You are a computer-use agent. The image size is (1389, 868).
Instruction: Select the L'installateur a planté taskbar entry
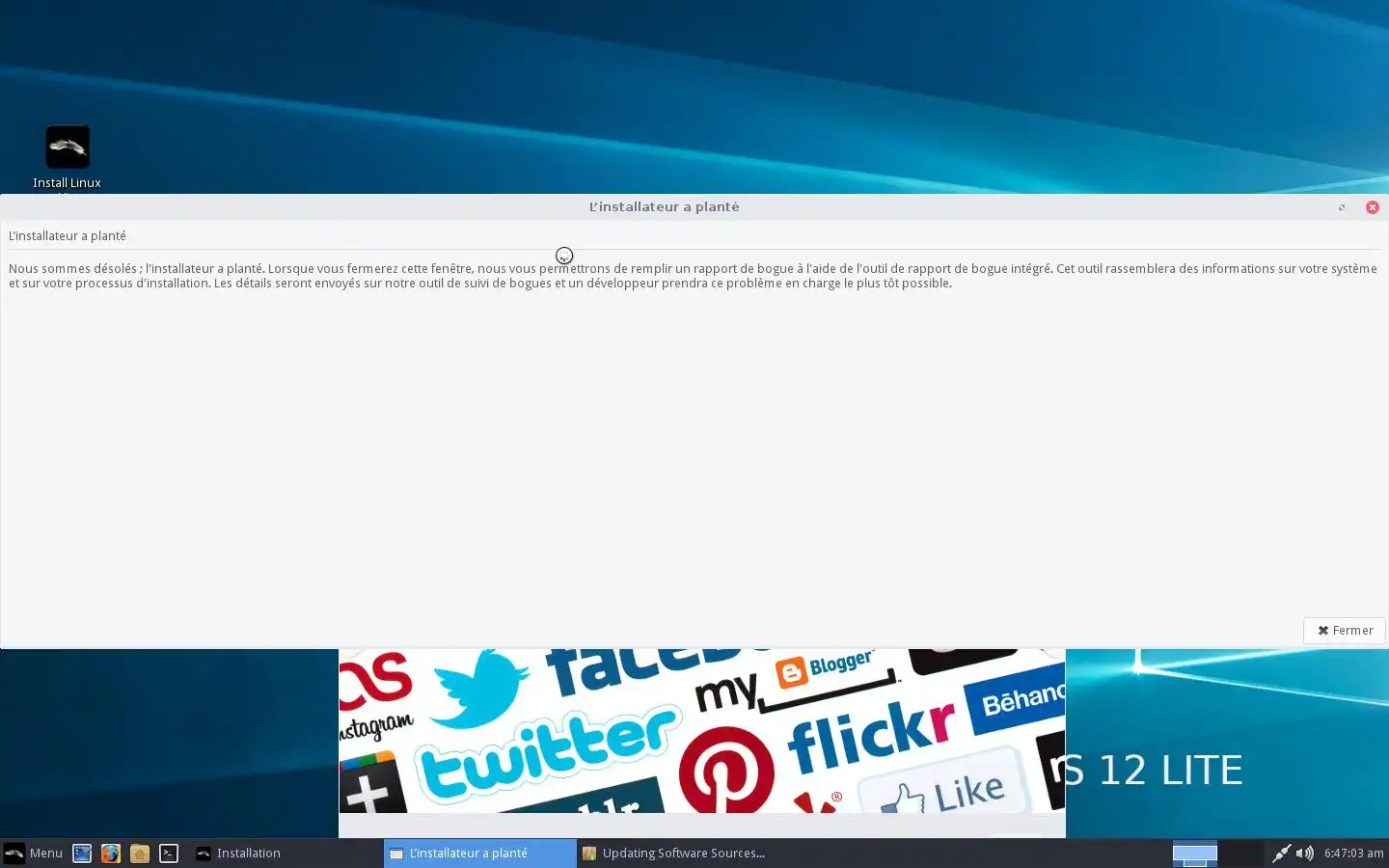tap(480, 853)
